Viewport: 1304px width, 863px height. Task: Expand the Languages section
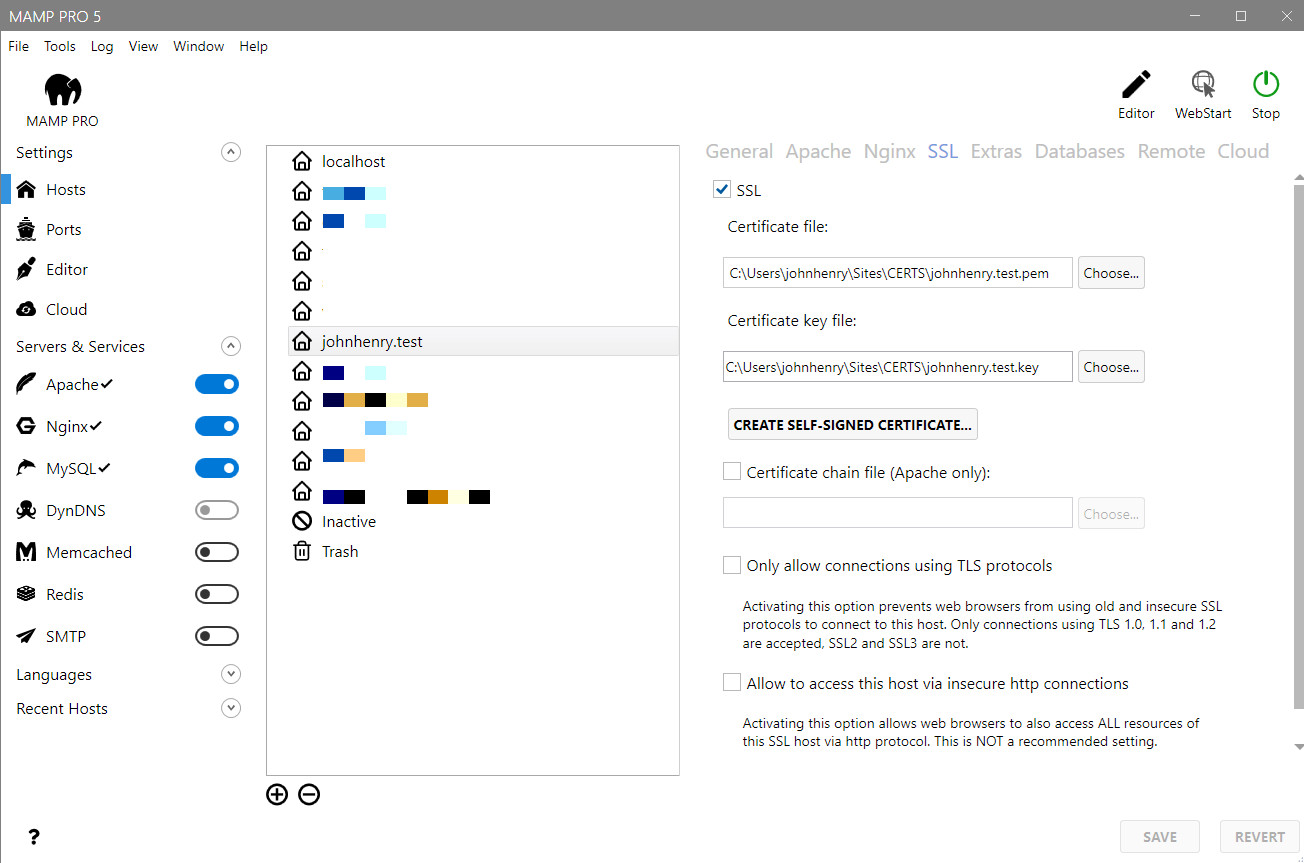click(x=231, y=674)
